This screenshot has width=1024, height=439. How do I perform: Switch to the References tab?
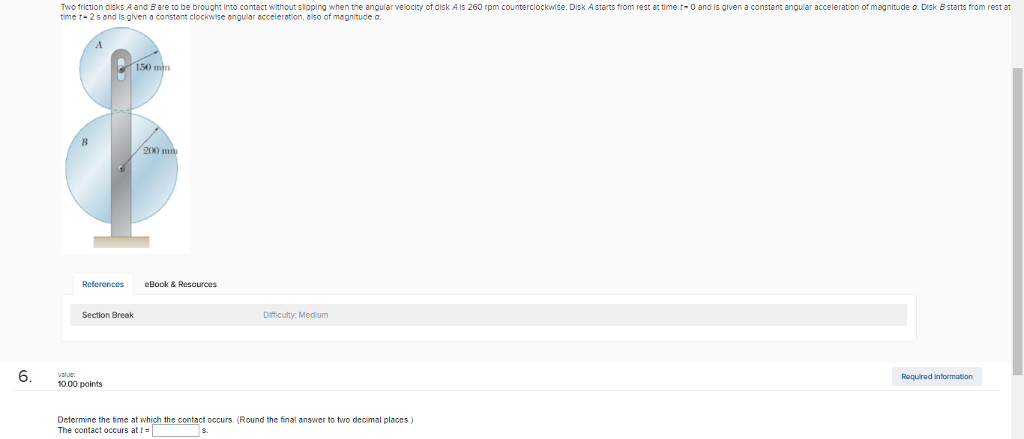coord(103,284)
